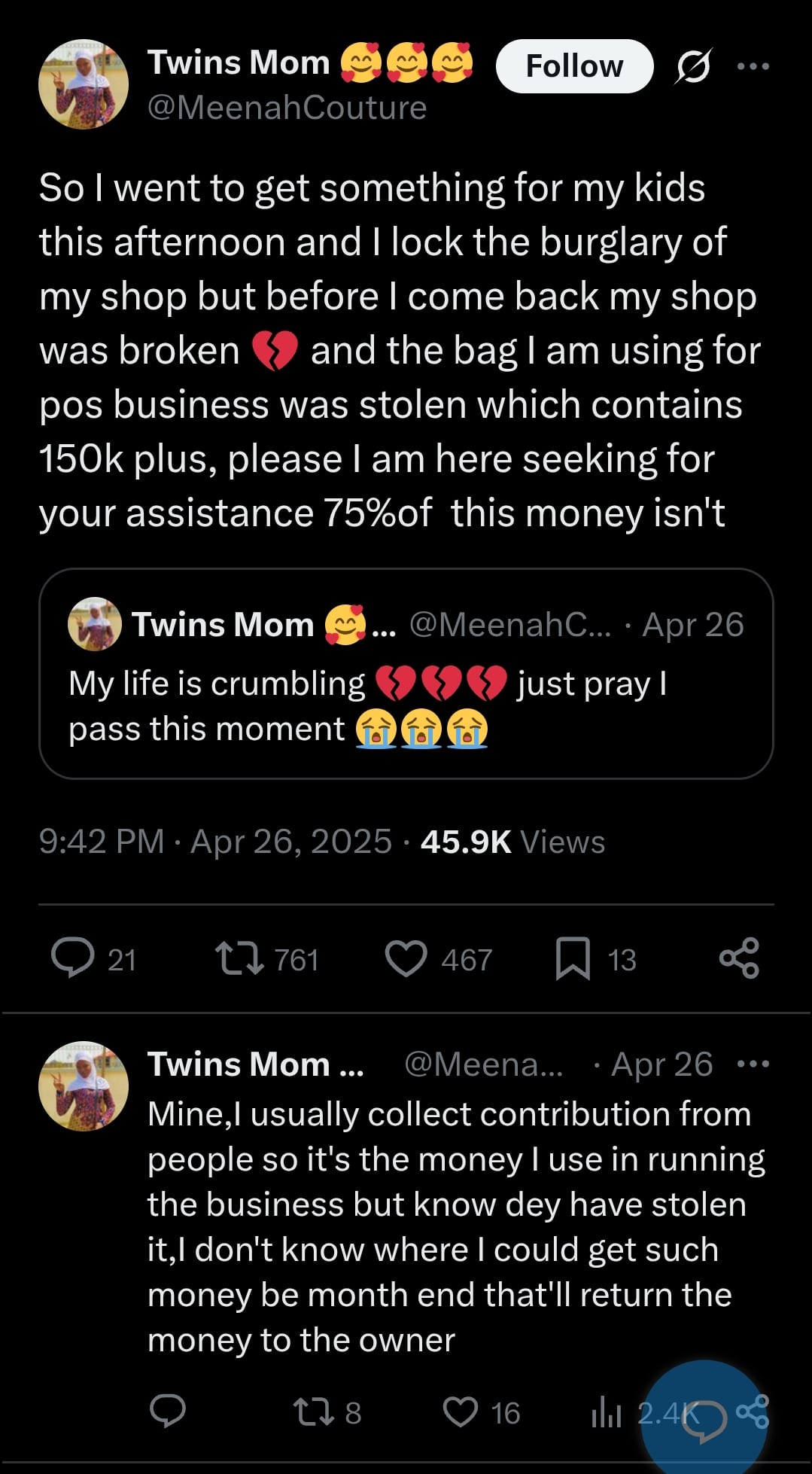Open the @MeenahCouture handle link
Screen dimensions: 812x1474
pos(287,108)
